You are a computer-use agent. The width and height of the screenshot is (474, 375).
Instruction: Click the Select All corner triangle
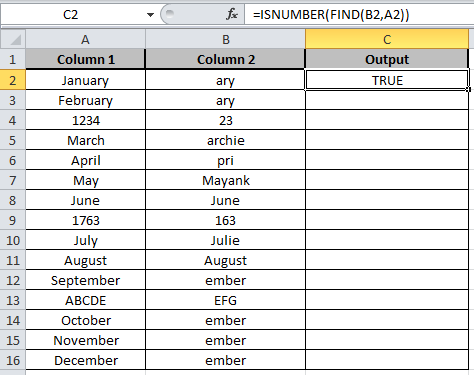click(13, 40)
